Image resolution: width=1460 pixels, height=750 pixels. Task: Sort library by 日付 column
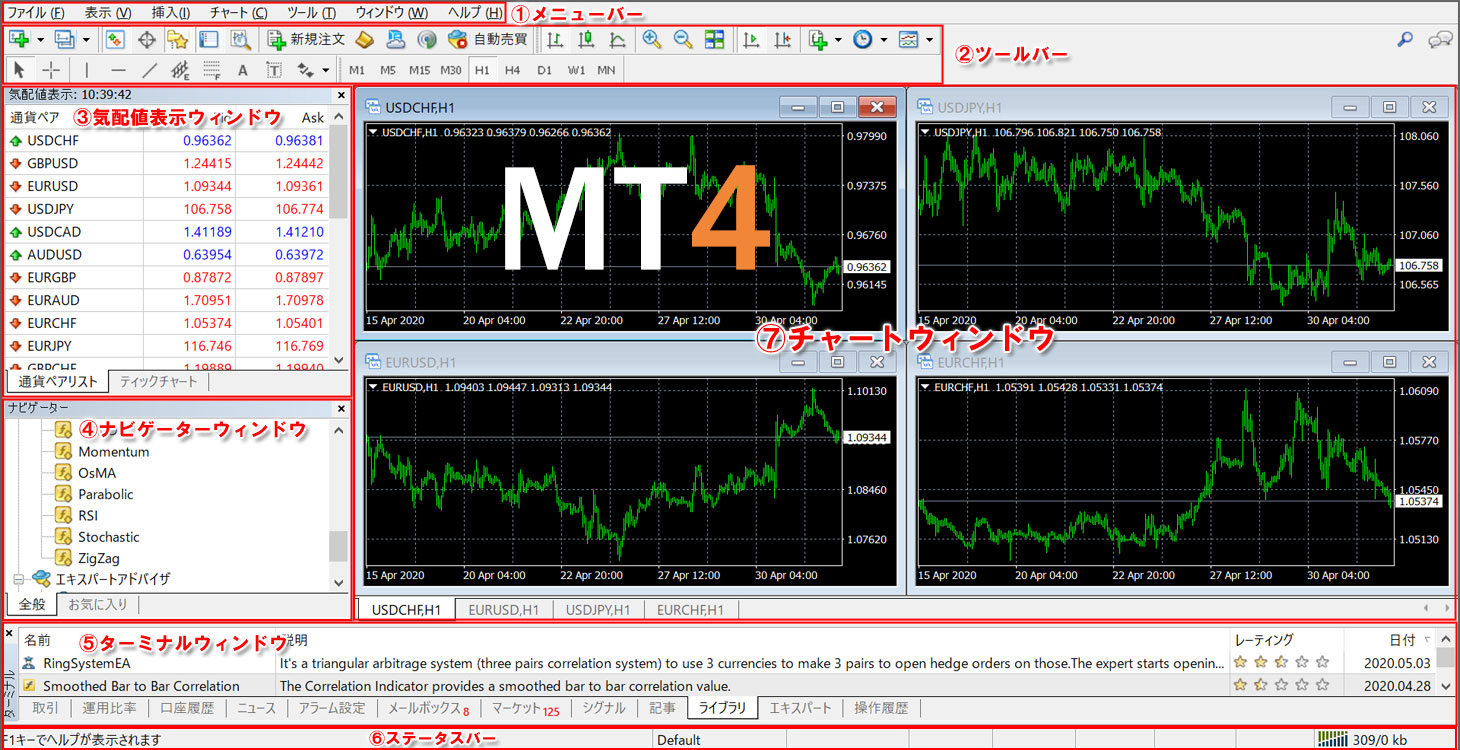(x=1402, y=640)
